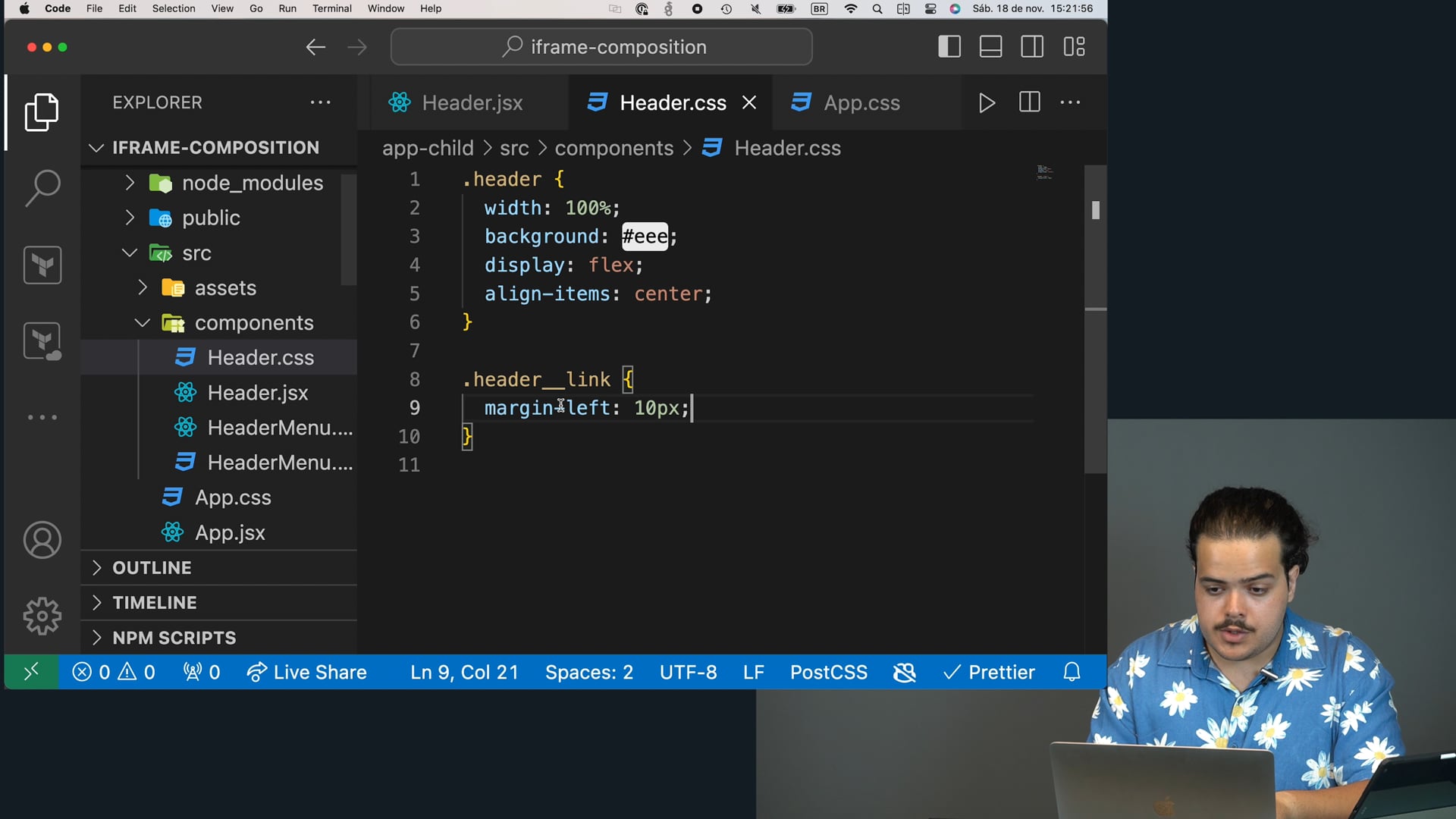Start a Live Share session
The width and height of the screenshot is (1456, 819).
(x=307, y=672)
